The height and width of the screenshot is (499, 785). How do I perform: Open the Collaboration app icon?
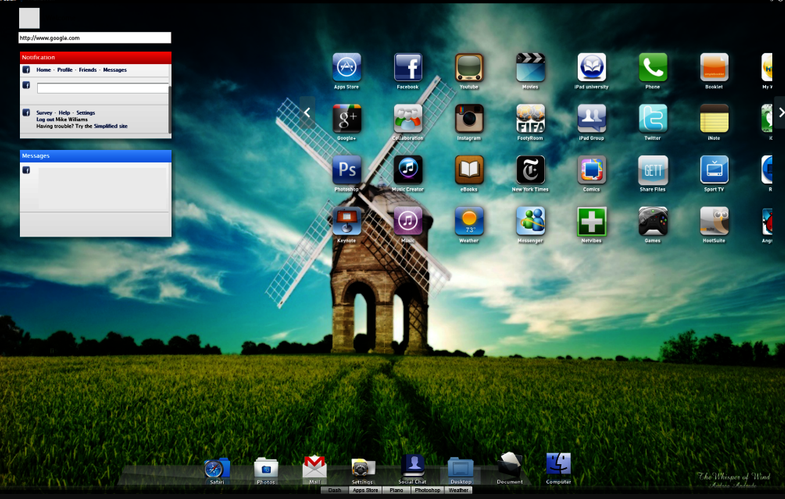(x=408, y=119)
